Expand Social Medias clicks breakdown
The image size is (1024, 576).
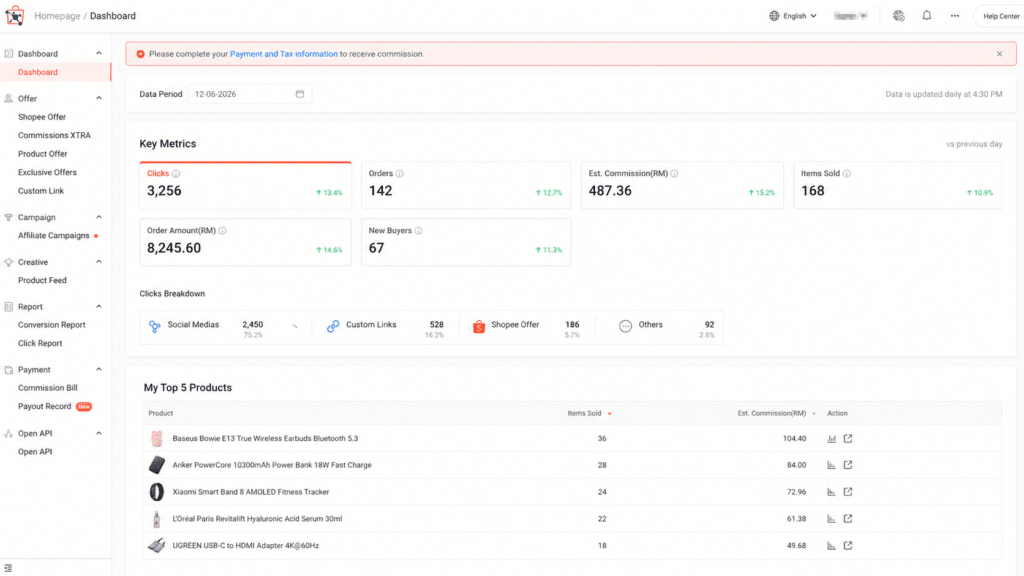(x=295, y=326)
